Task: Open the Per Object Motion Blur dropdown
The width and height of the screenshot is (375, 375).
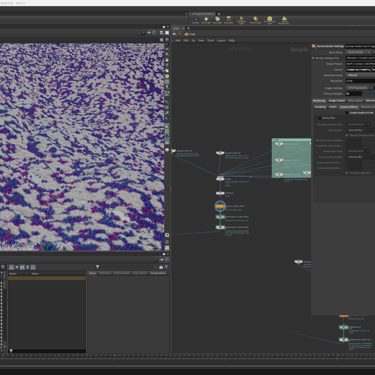Action: pyautogui.click(x=358, y=124)
